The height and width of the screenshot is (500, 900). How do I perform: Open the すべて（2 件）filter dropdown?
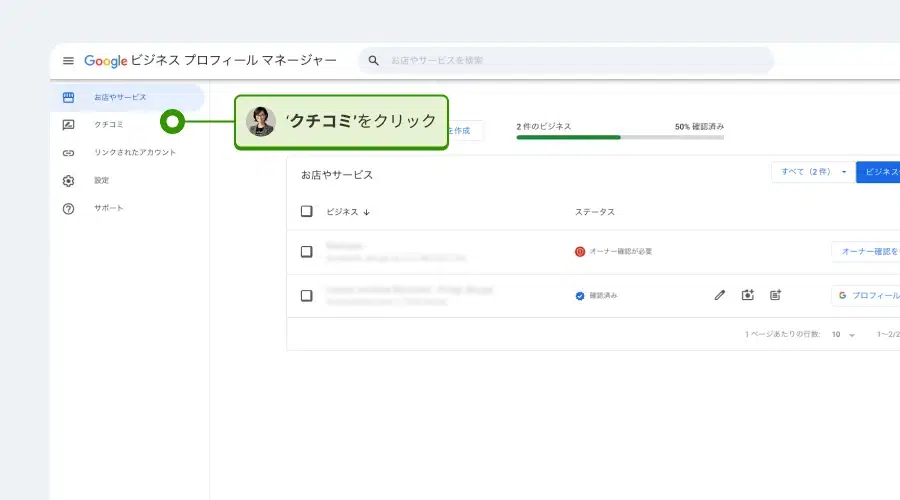coord(813,172)
